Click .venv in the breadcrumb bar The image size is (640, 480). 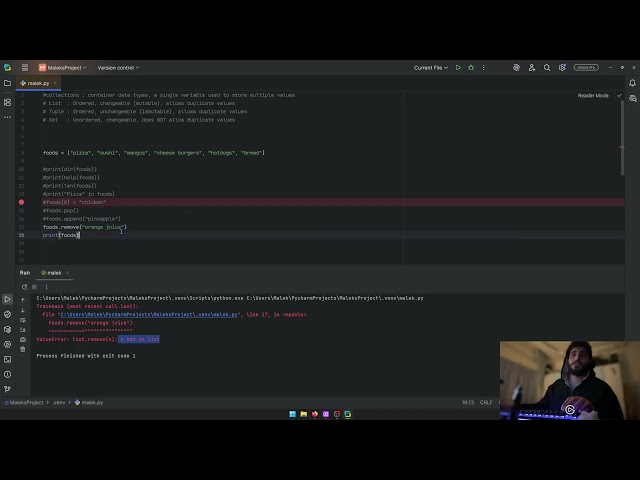coord(59,402)
